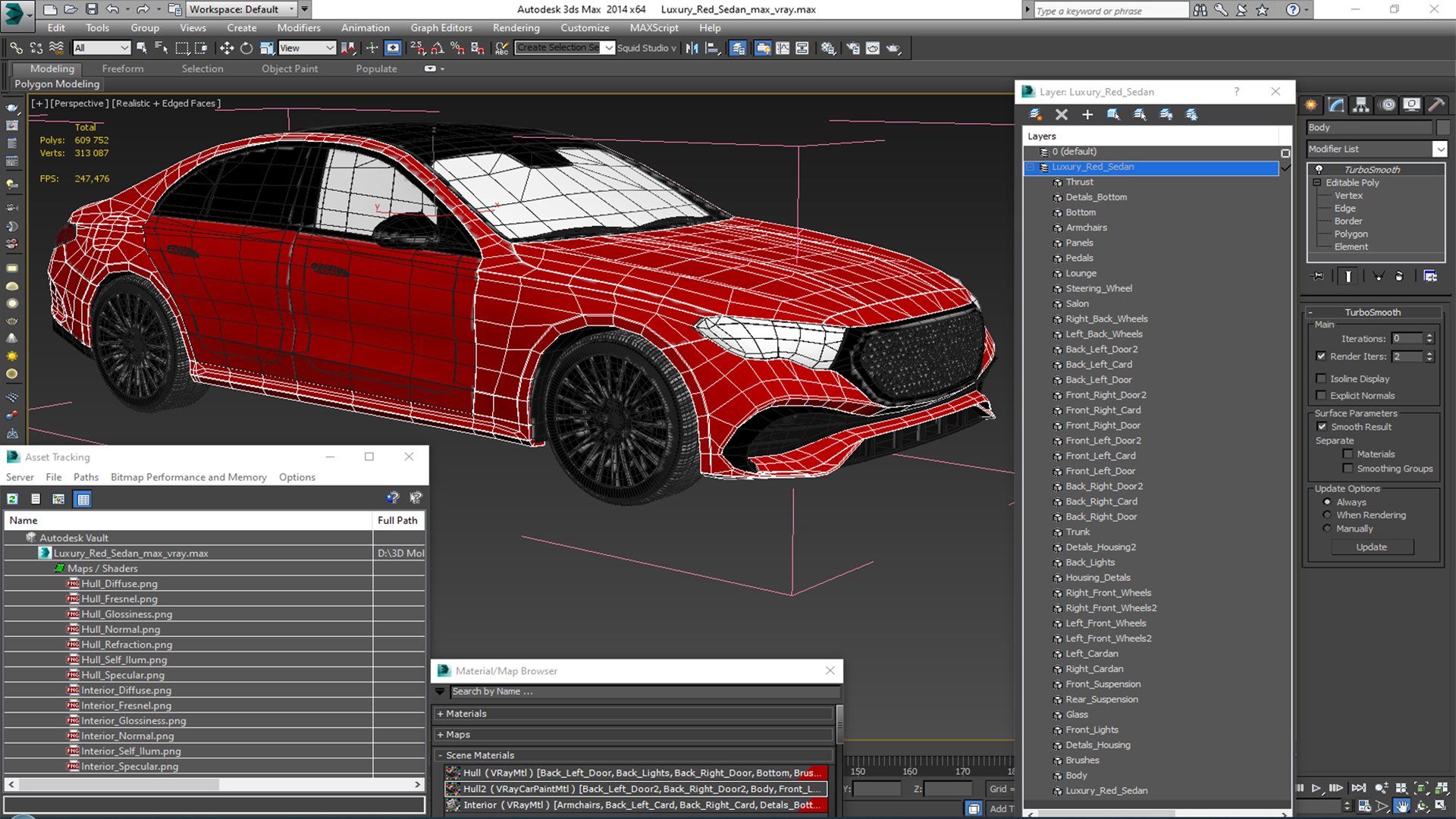The height and width of the screenshot is (819, 1456).
Task: Collapse the Scene Materials group
Action: click(x=440, y=755)
